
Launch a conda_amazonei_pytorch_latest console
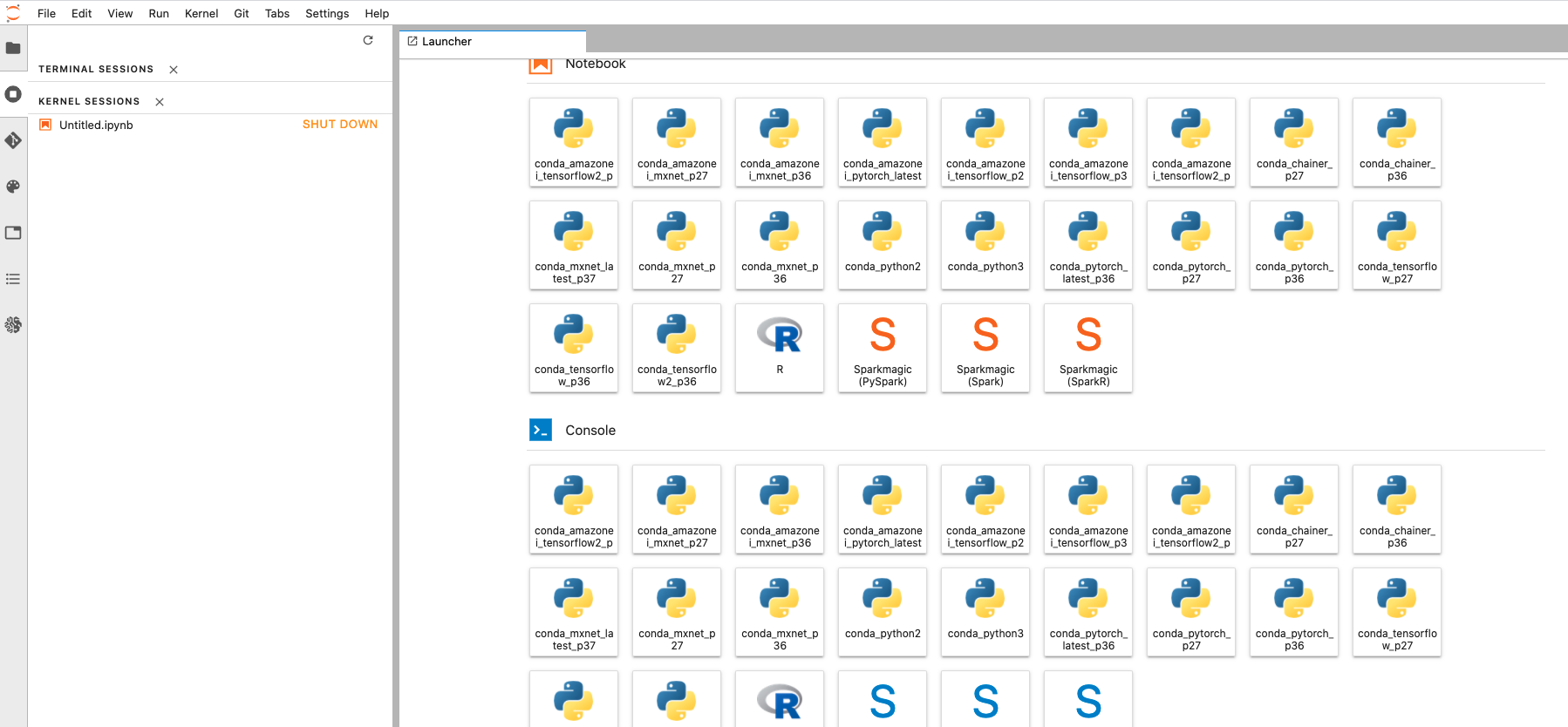point(883,509)
